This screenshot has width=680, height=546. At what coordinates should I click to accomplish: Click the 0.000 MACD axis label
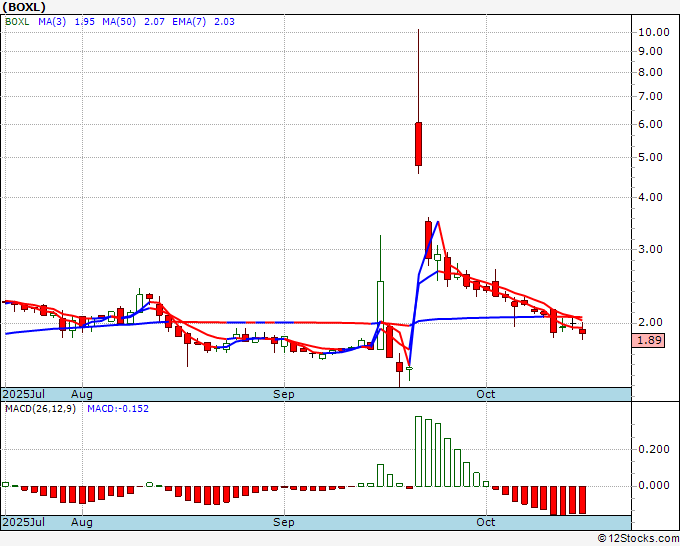[654, 486]
